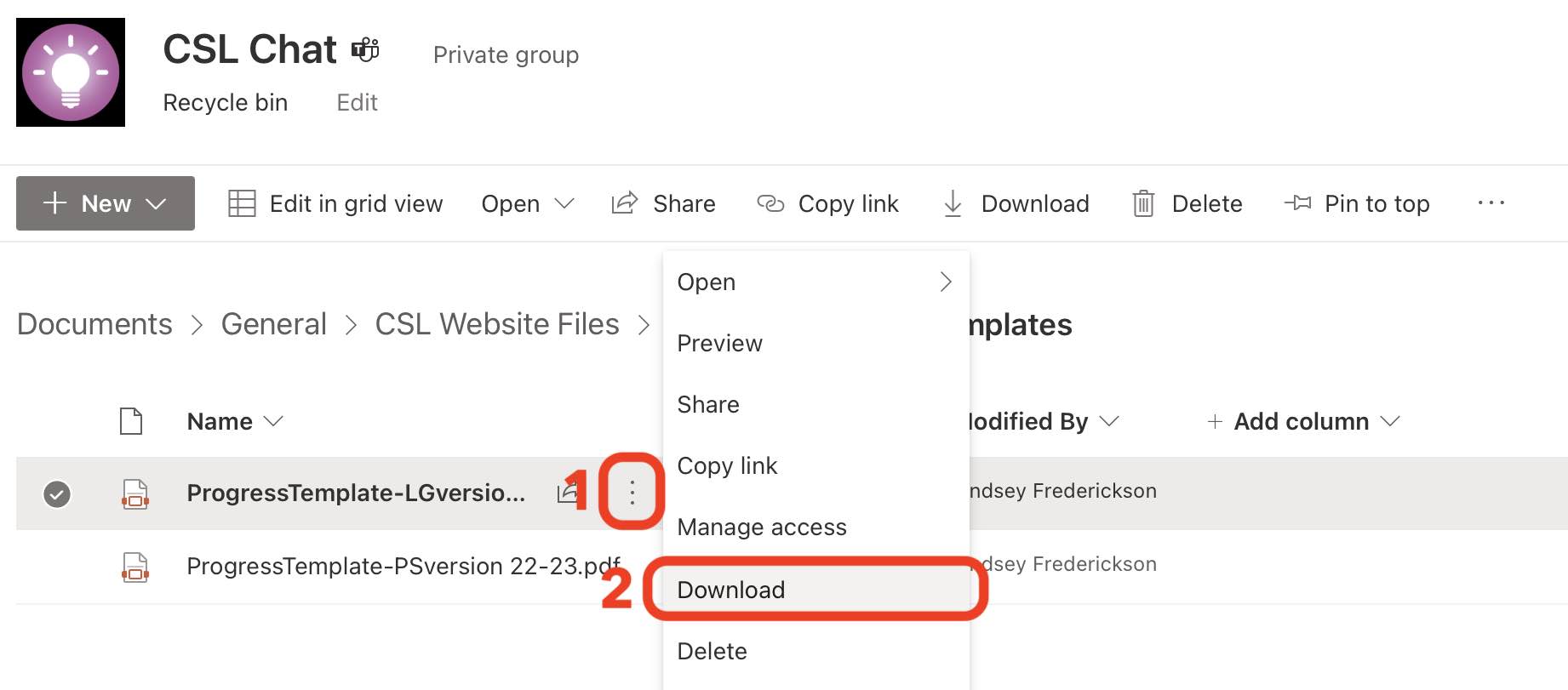
Task: Click the Delete trash can icon in toolbar
Action: tap(1143, 203)
